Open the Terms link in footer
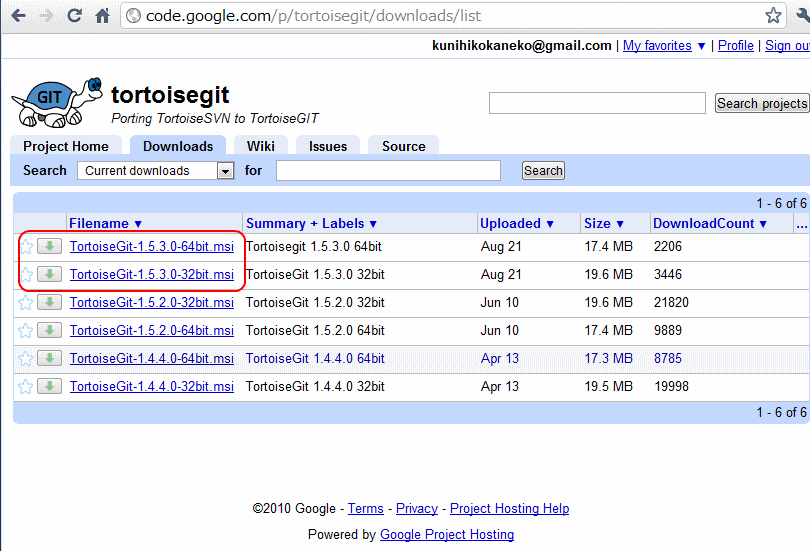810x551 pixels. pyautogui.click(x=366, y=509)
